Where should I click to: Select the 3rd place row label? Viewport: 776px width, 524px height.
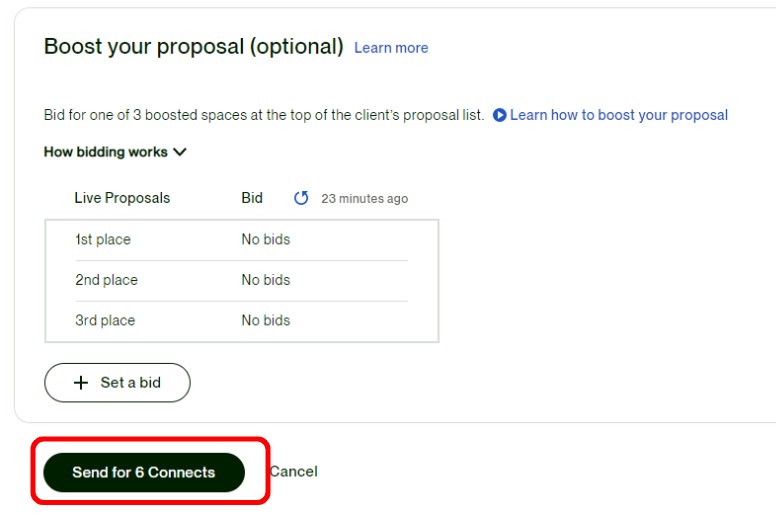[x=105, y=321]
